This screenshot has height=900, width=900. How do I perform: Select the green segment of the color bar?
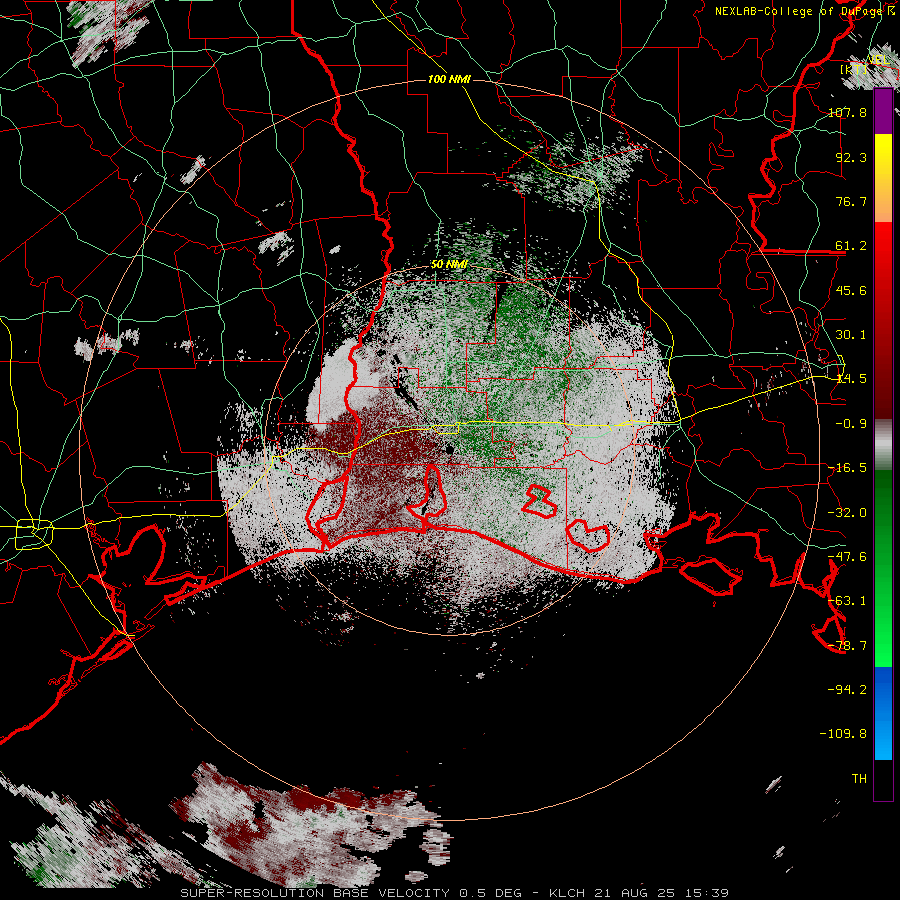coord(883,568)
